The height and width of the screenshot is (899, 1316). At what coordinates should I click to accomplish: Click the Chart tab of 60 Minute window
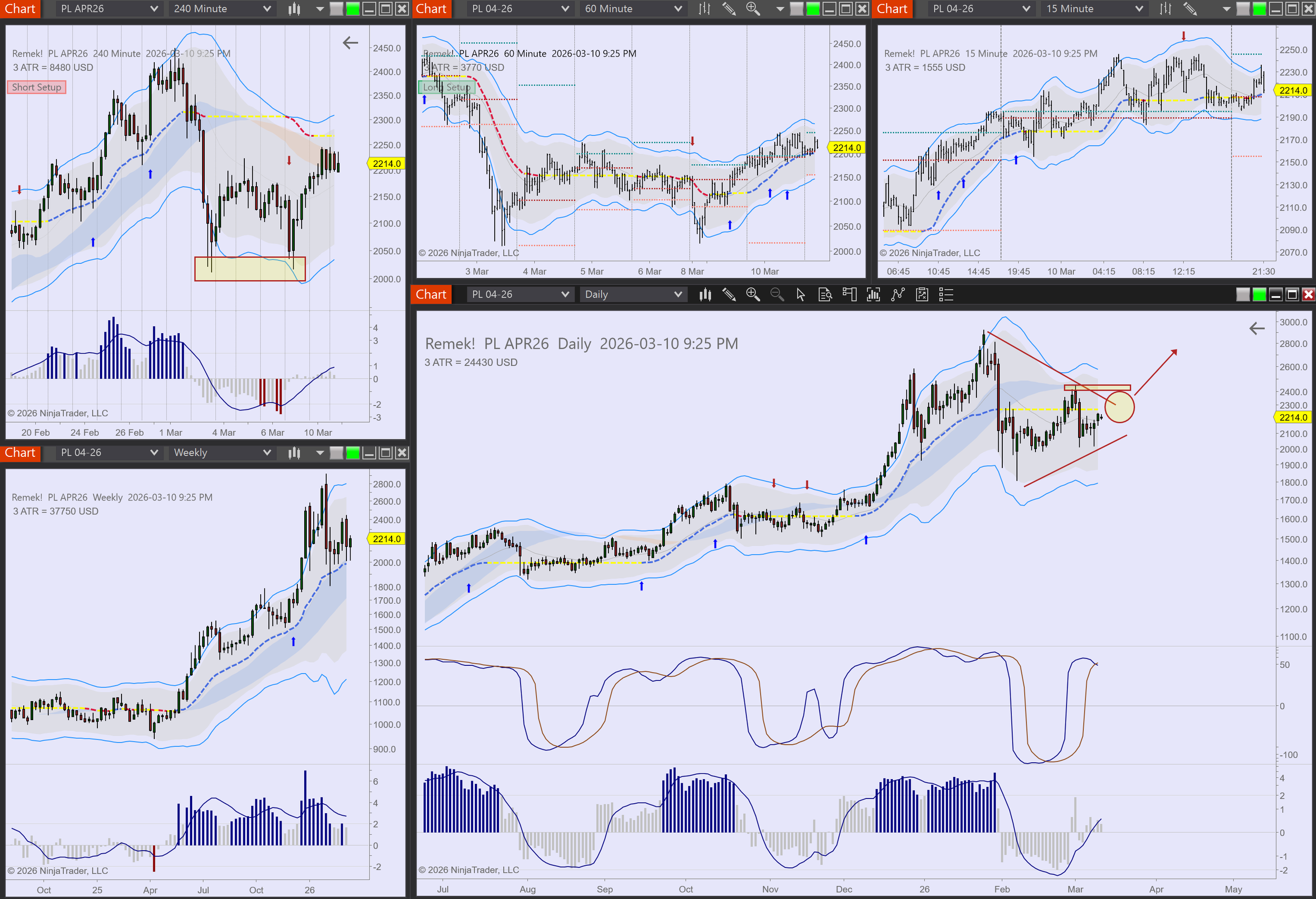432,8
